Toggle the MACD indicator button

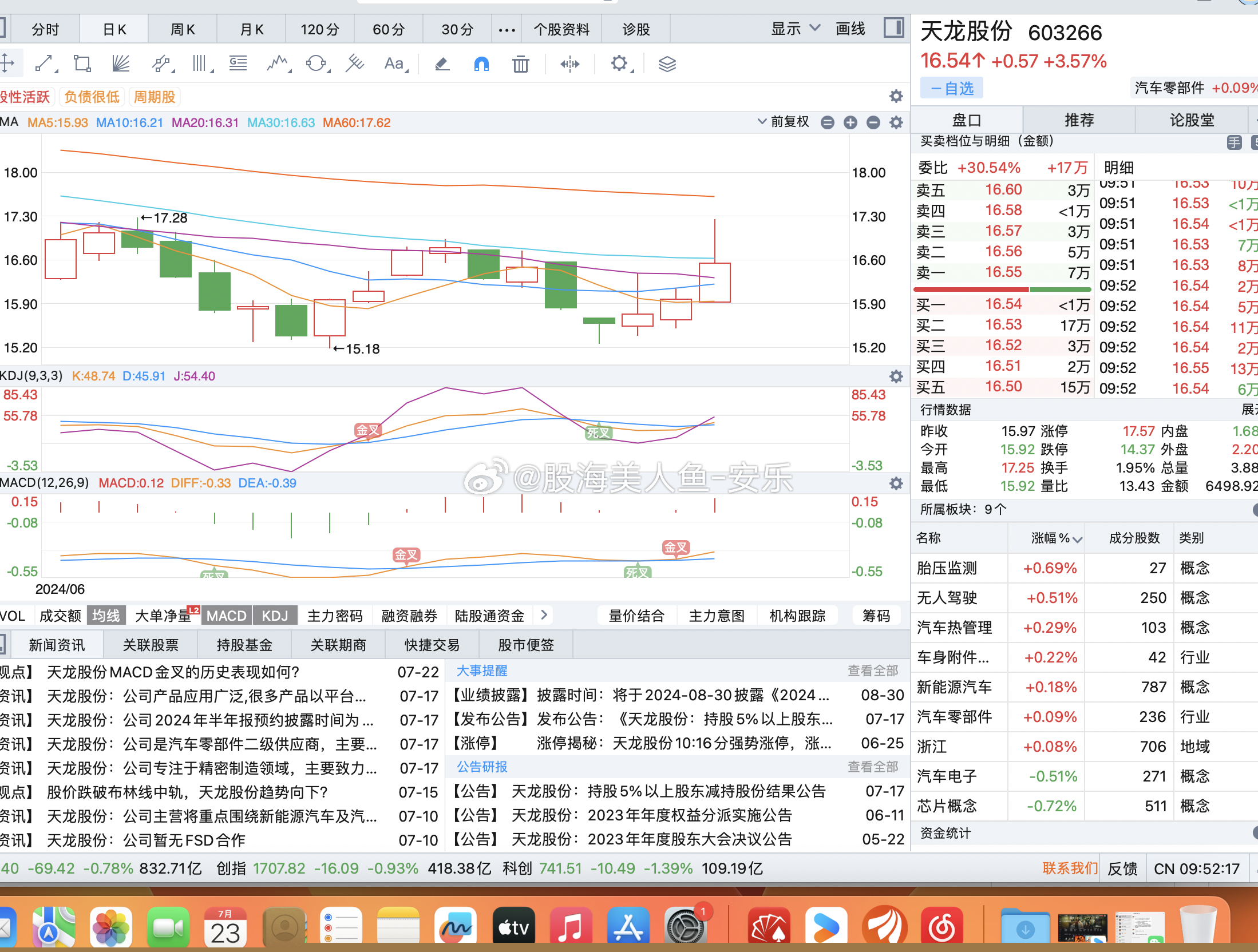(x=226, y=616)
